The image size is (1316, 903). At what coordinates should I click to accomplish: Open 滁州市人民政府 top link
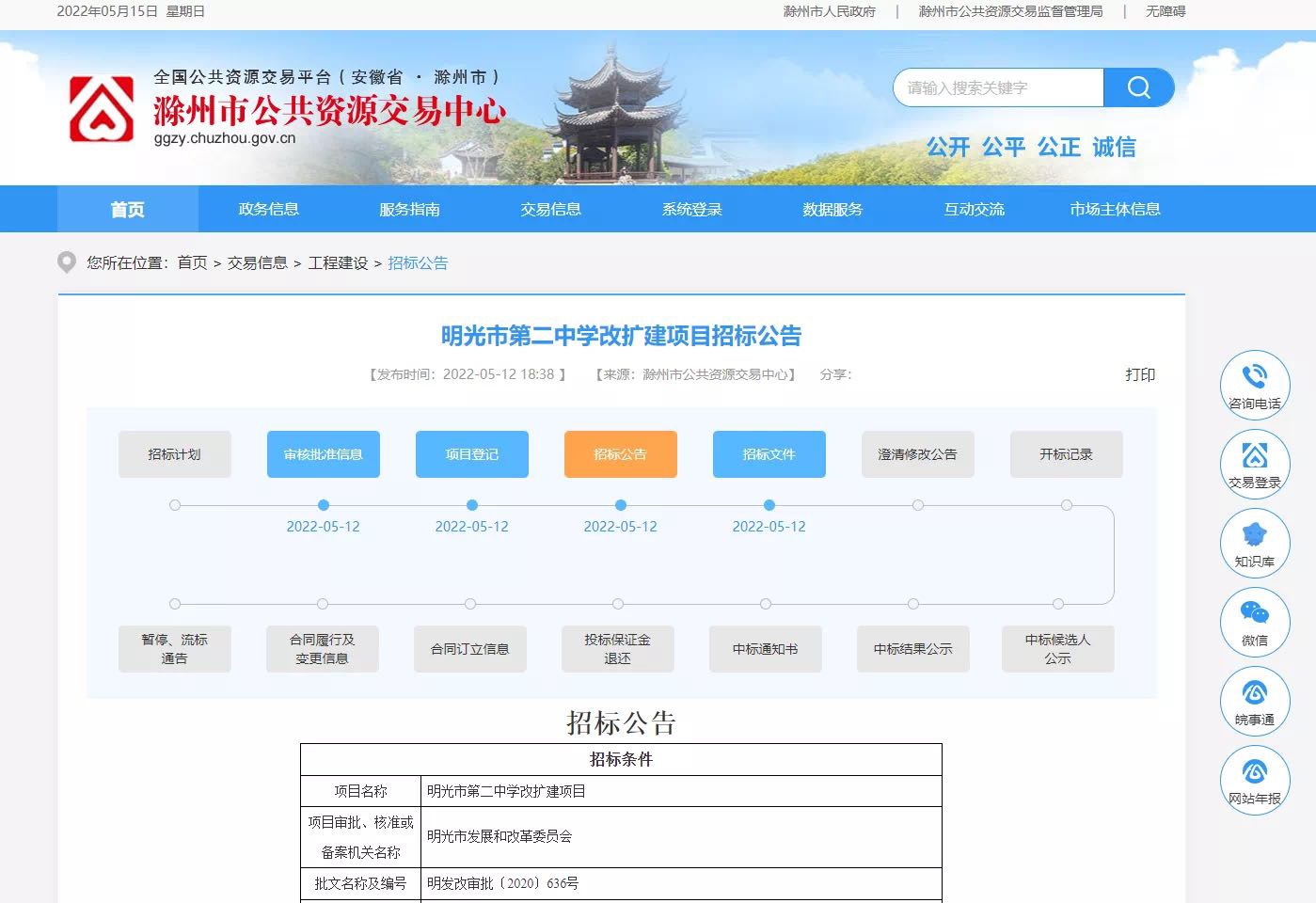pyautogui.click(x=829, y=11)
